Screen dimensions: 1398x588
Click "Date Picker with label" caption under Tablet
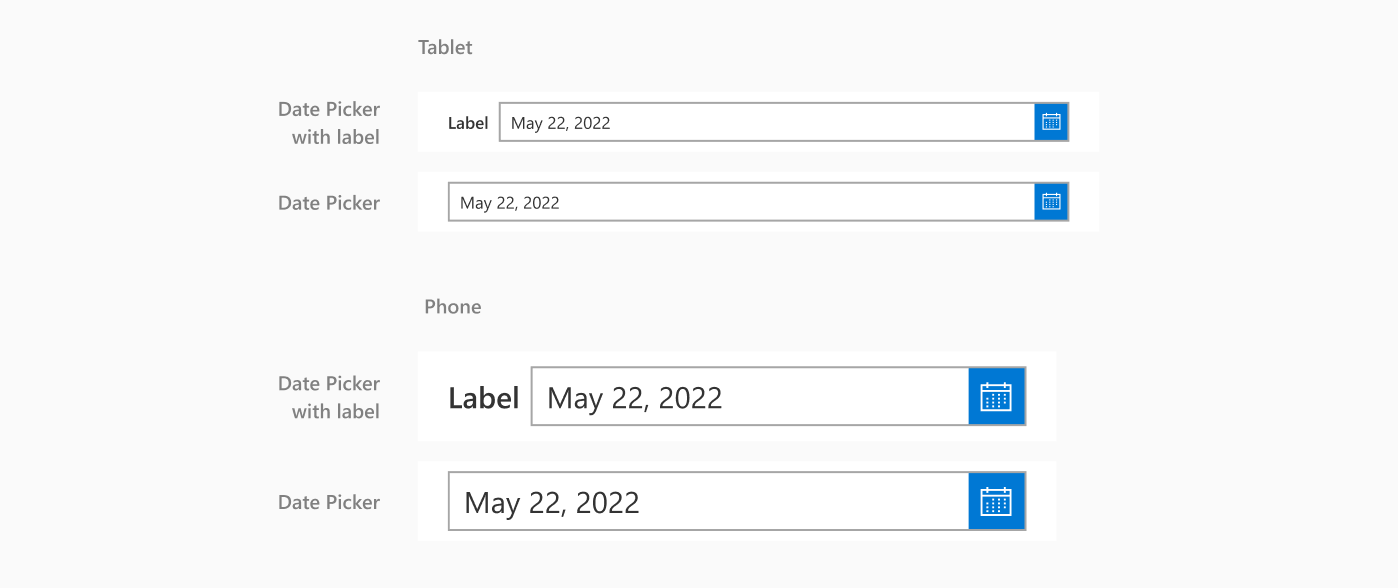[330, 123]
